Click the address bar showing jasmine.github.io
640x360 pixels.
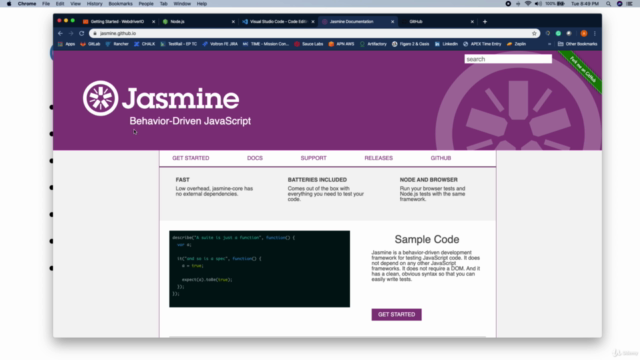click(314, 33)
